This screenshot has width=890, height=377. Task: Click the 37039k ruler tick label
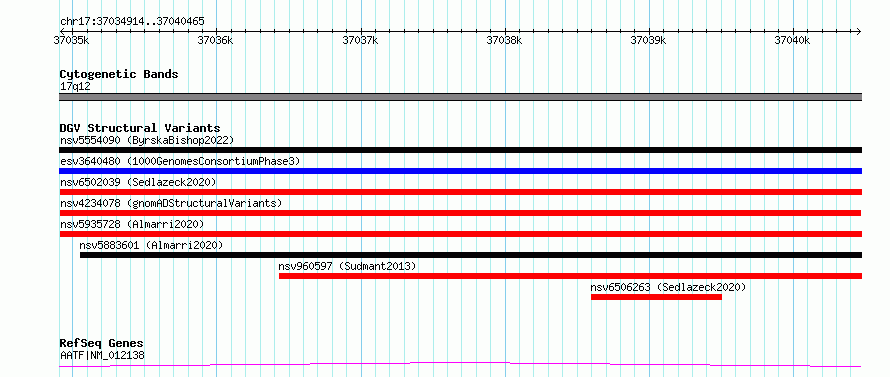(649, 40)
